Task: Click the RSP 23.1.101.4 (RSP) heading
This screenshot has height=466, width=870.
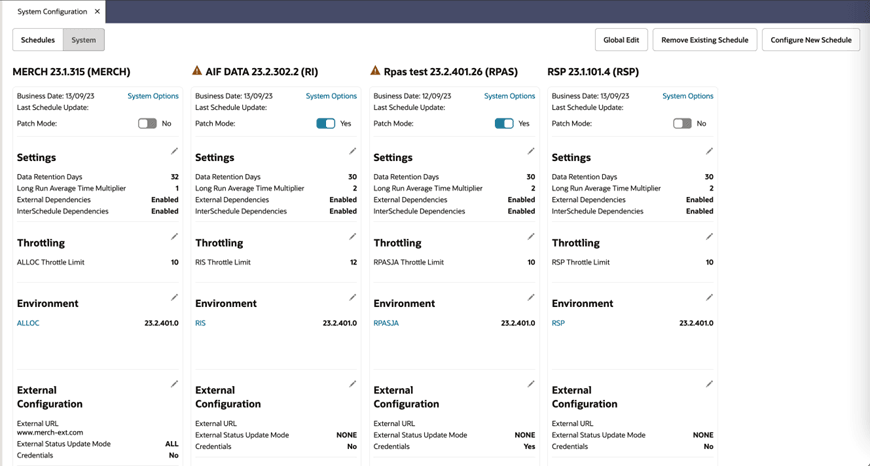Action: (x=593, y=72)
